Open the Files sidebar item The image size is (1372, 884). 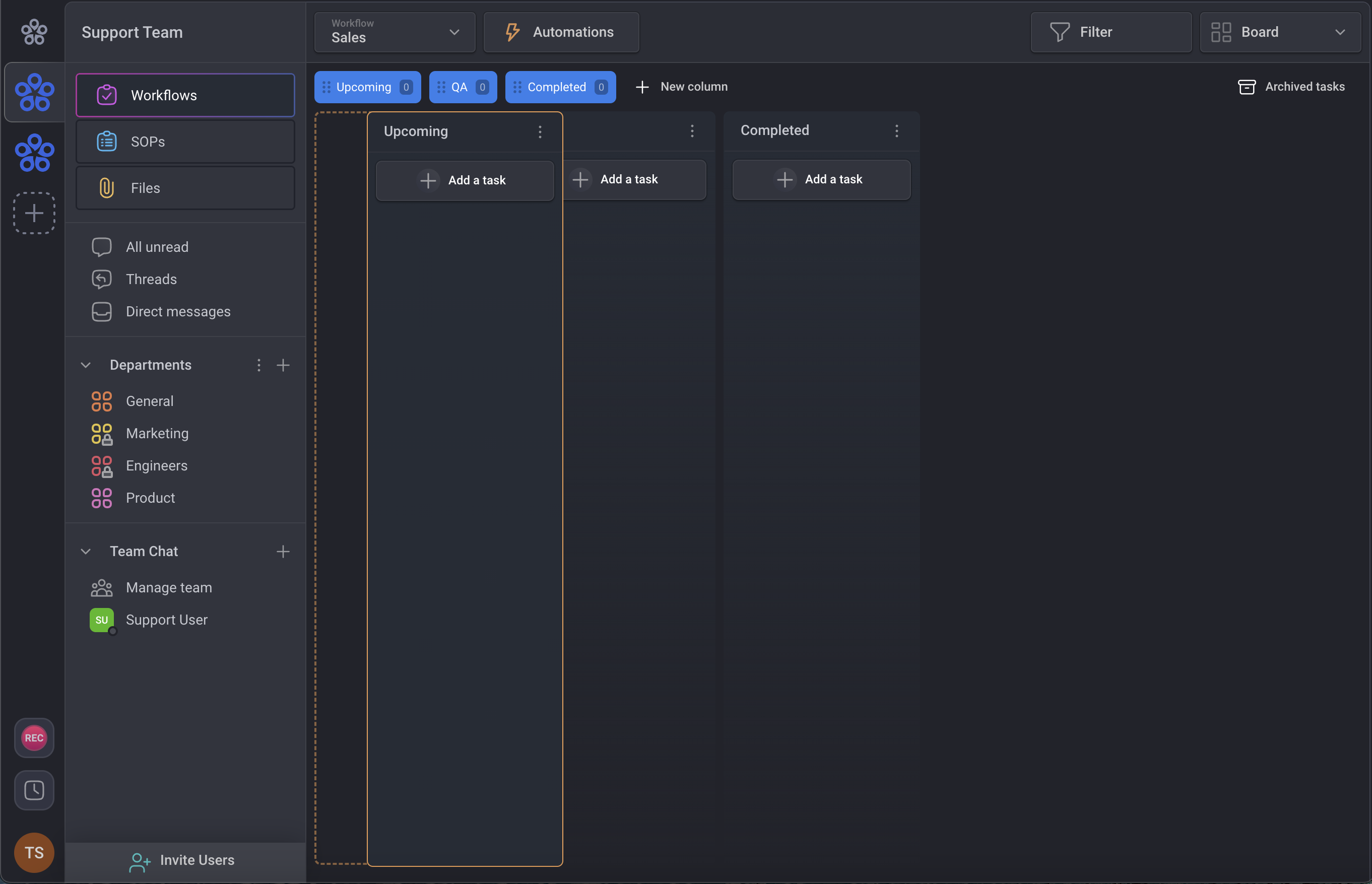coord(185,188)
